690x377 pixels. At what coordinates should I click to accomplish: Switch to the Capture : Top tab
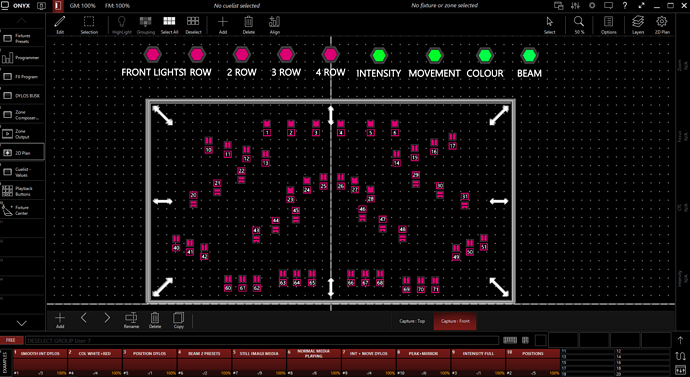pyautogui.click(x=412, y=321)
